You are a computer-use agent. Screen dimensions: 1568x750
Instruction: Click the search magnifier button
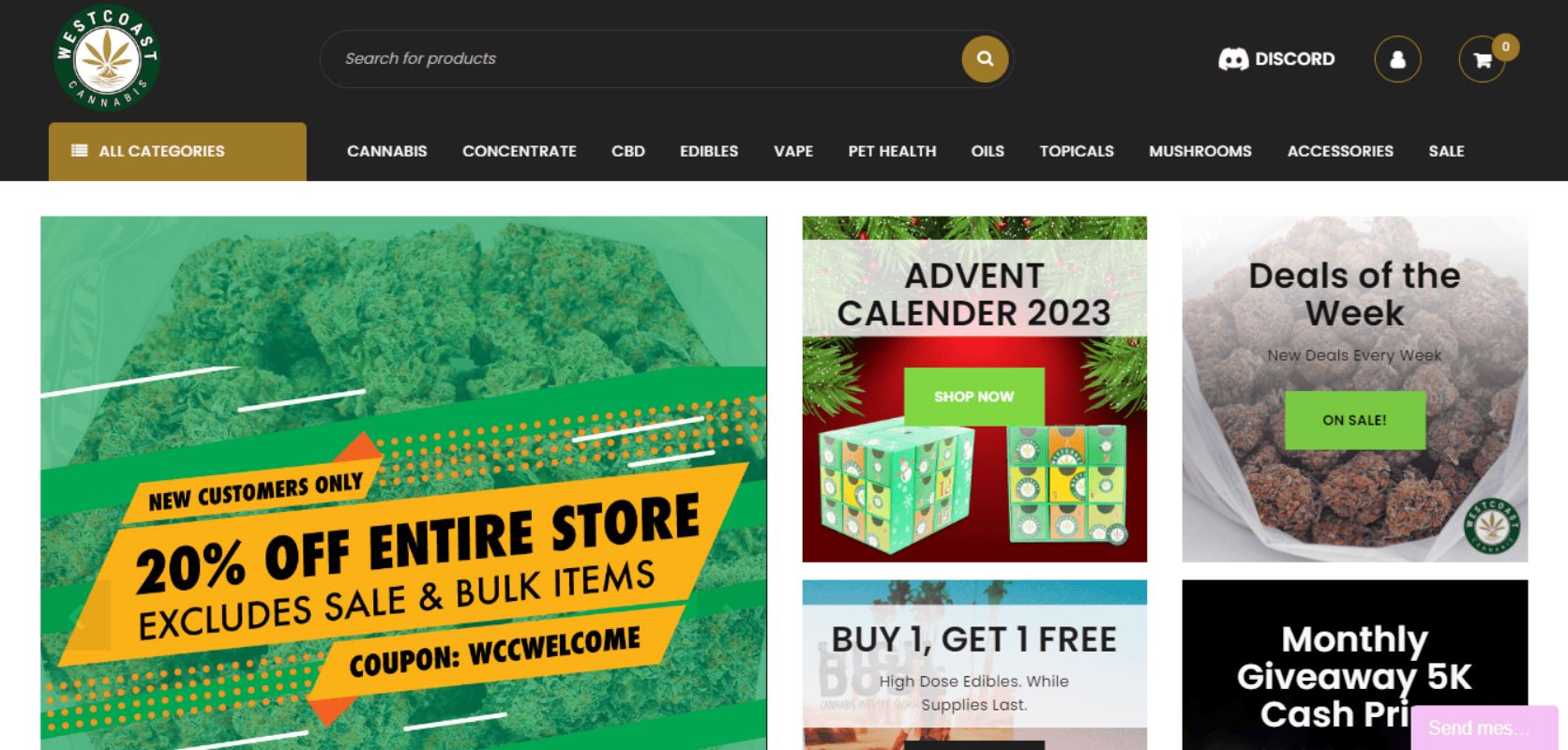985,58
